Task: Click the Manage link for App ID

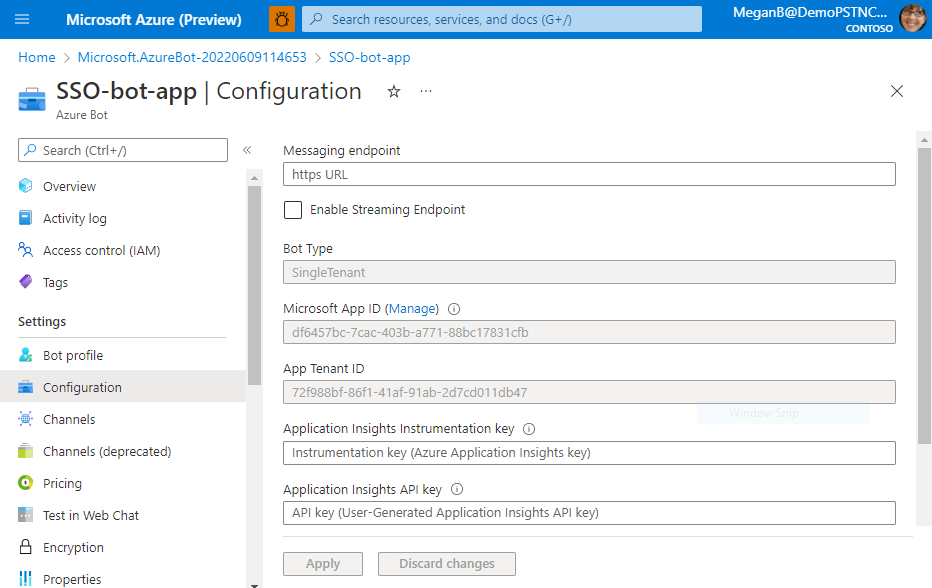Action: pyautogui.click(x=412, y=309)
